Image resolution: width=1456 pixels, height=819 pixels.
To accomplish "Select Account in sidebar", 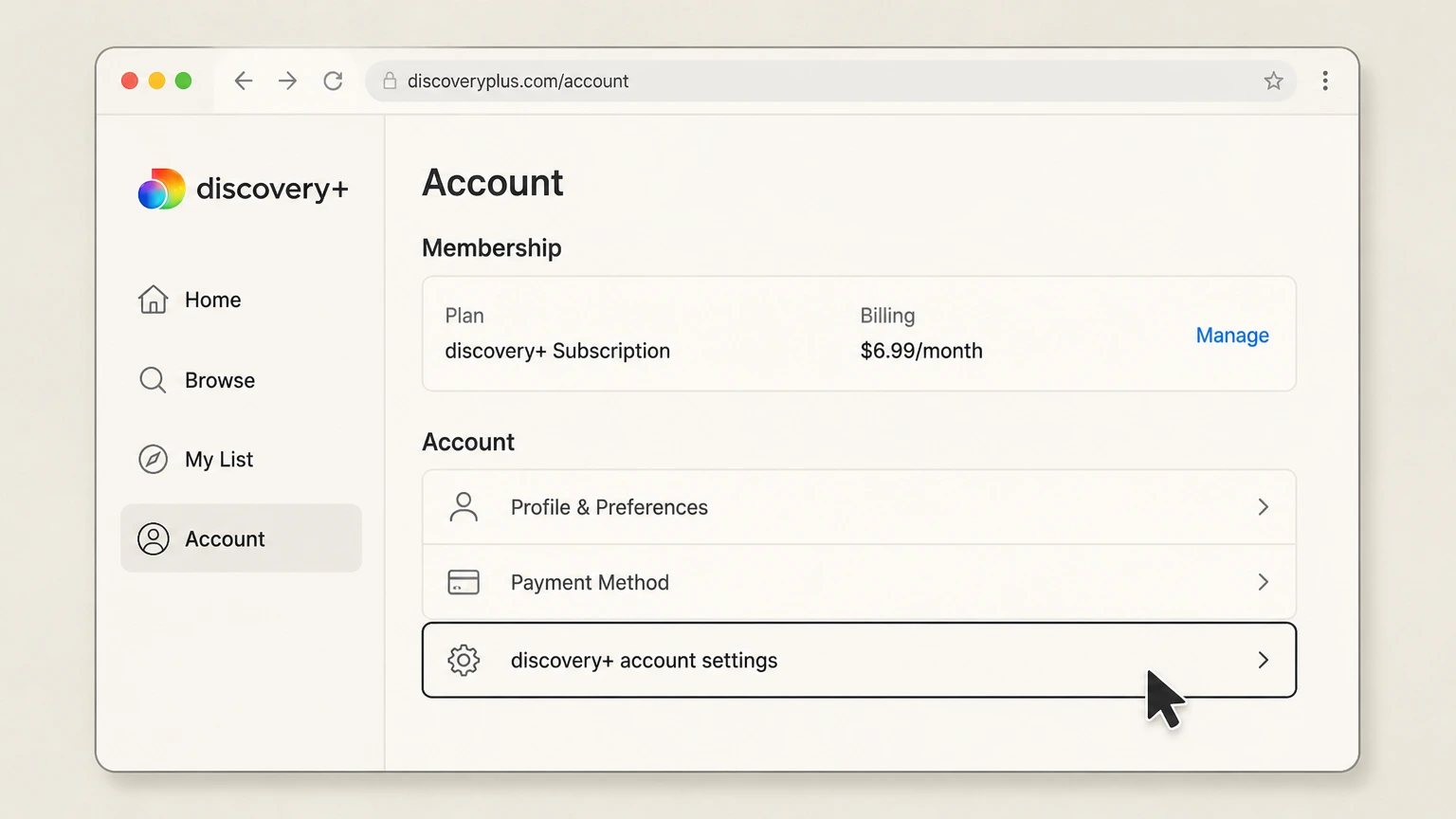I will (241, 538).
